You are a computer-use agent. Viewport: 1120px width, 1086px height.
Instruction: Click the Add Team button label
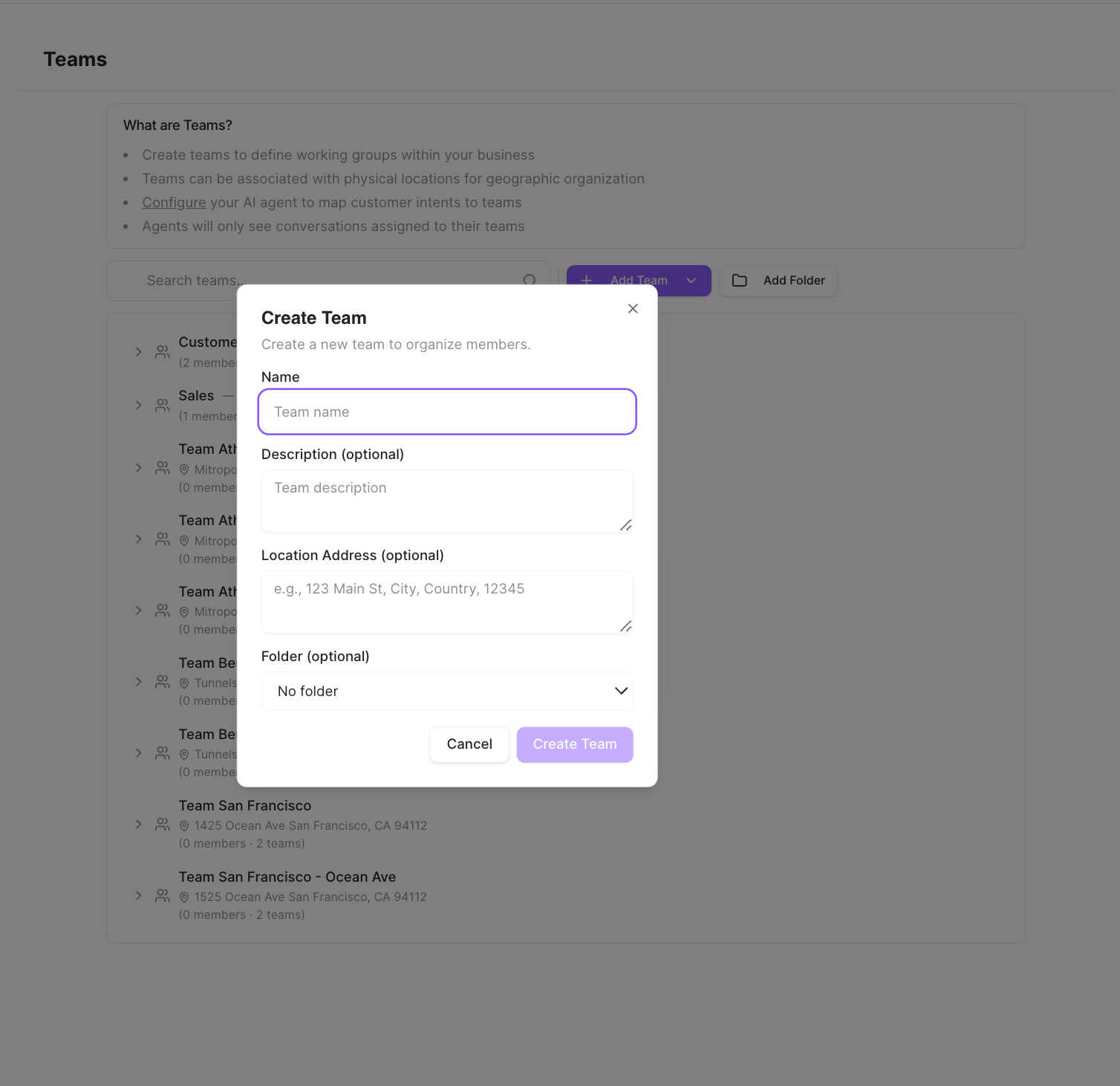(x=639, y=281)
